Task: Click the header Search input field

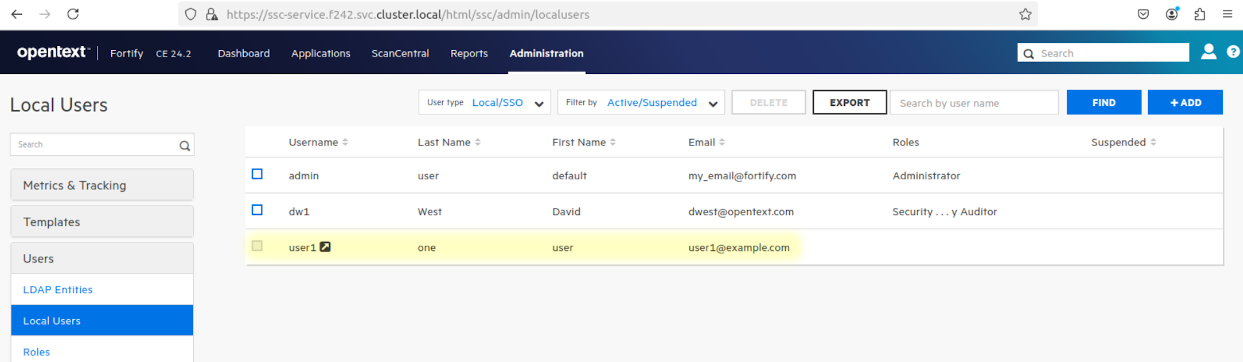Action: click(1103, 53)
